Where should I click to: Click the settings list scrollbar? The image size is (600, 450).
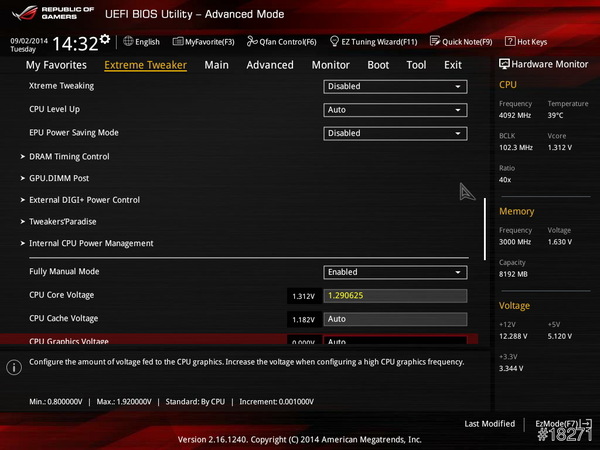point(485,229)
